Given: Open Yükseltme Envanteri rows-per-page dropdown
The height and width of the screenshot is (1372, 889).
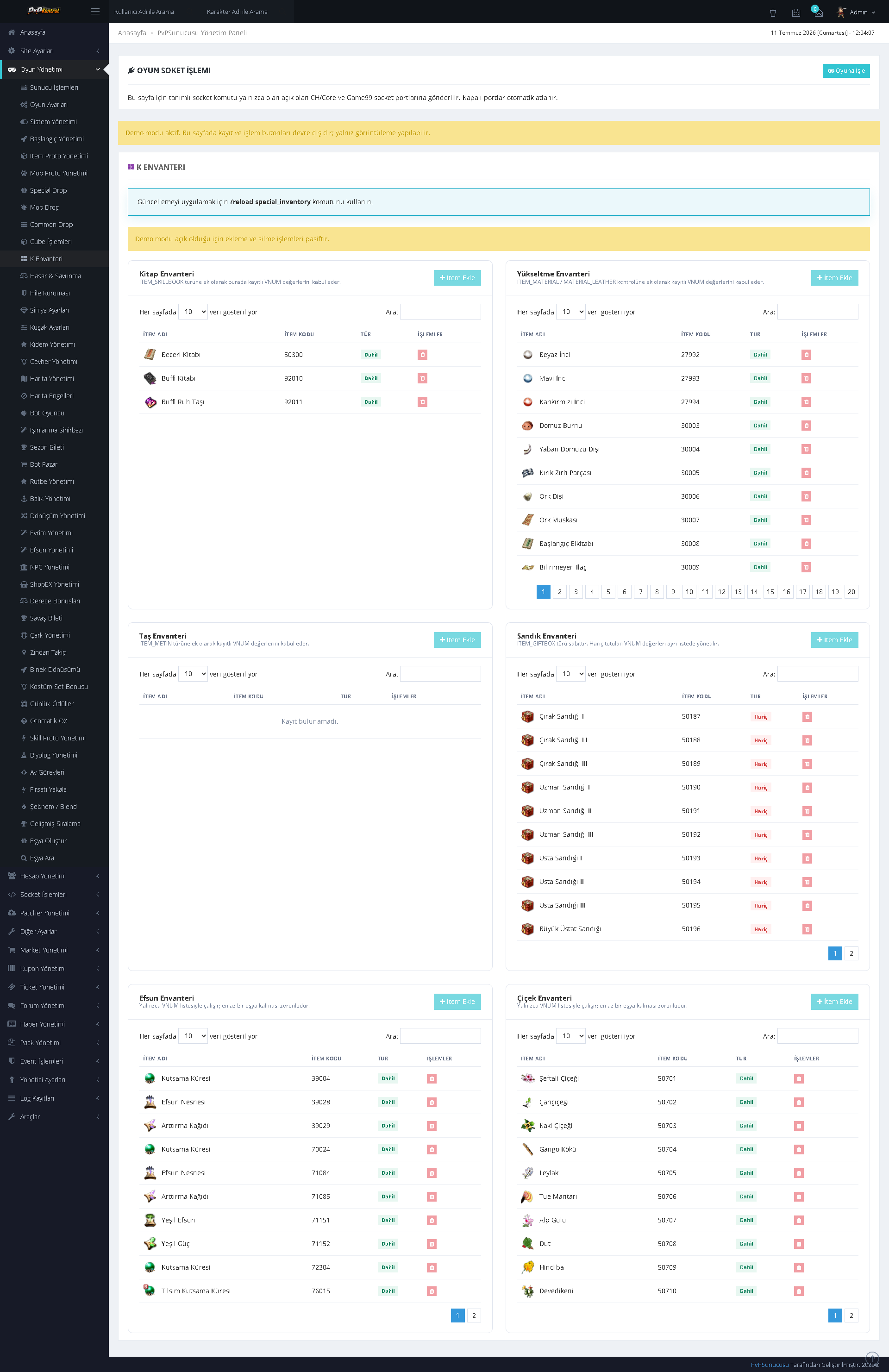Looking at the screenshot, I should coord(570,312).
